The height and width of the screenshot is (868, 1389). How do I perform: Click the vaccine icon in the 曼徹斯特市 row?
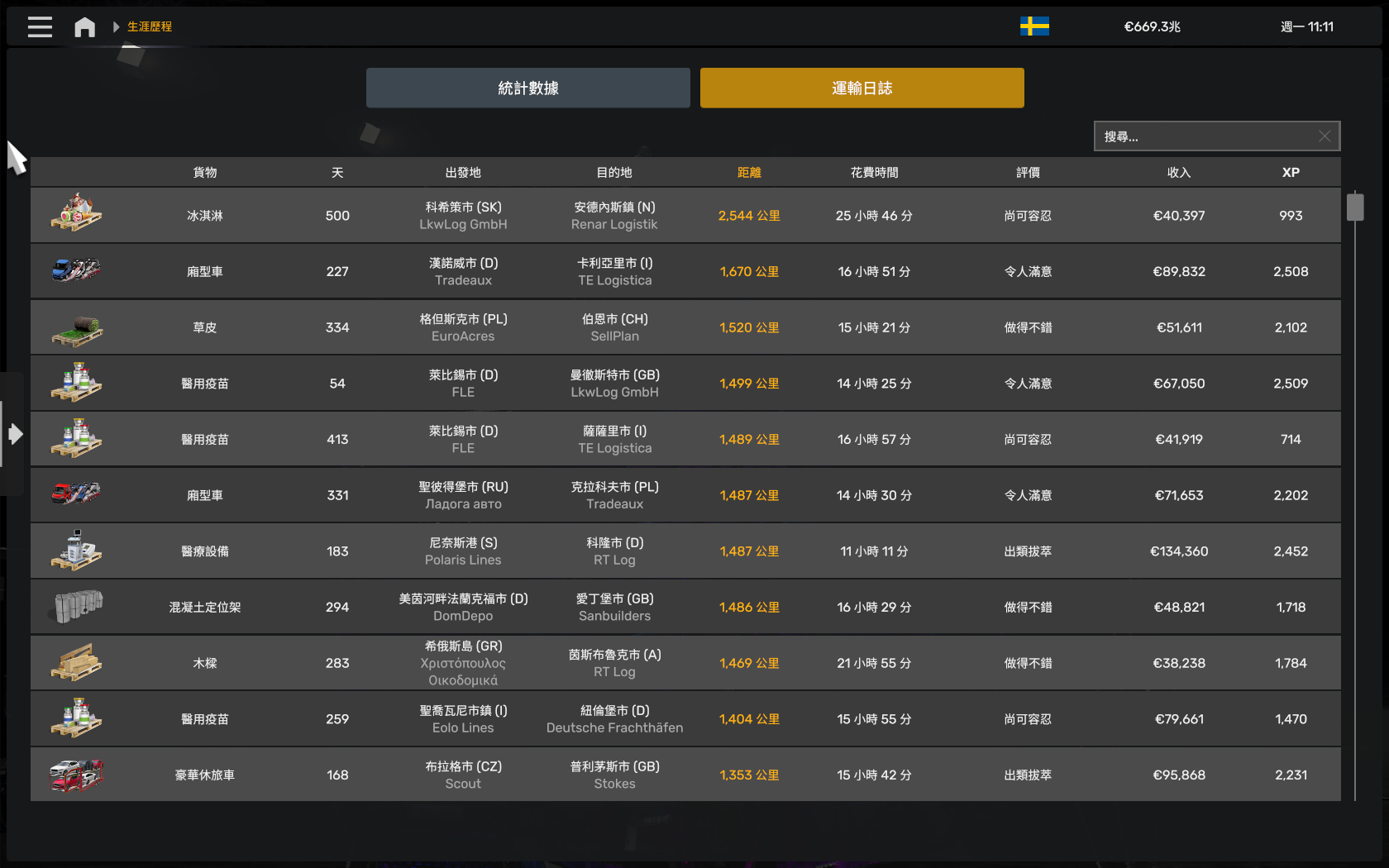(x=76, y=382)
